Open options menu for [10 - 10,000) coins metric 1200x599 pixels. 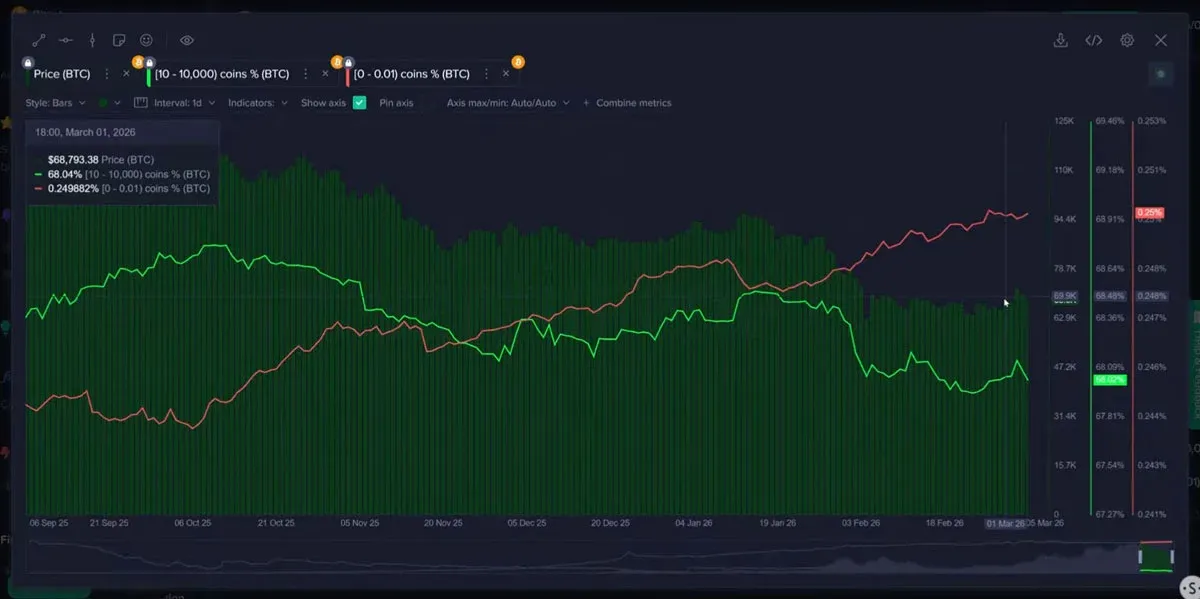click(305, 73)
